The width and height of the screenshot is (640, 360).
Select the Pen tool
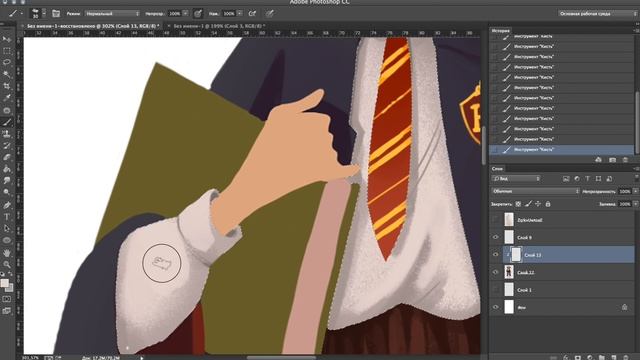pyautogui.click(x=7, y=205)
